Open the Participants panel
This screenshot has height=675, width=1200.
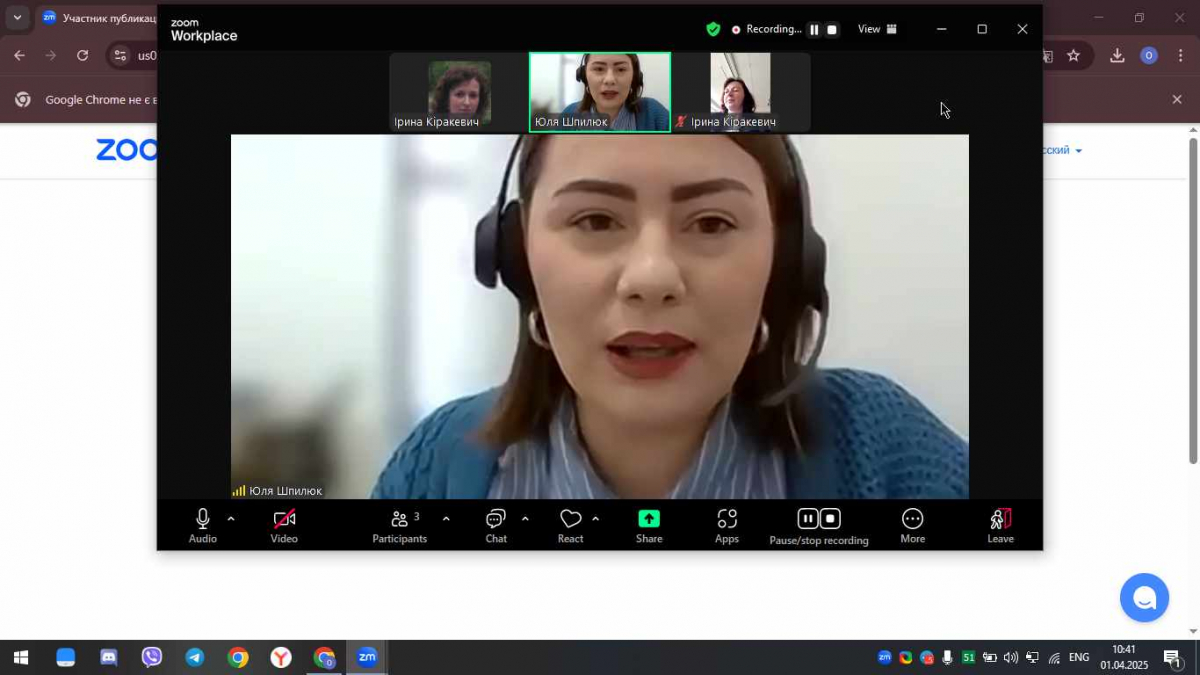(400, 525)
